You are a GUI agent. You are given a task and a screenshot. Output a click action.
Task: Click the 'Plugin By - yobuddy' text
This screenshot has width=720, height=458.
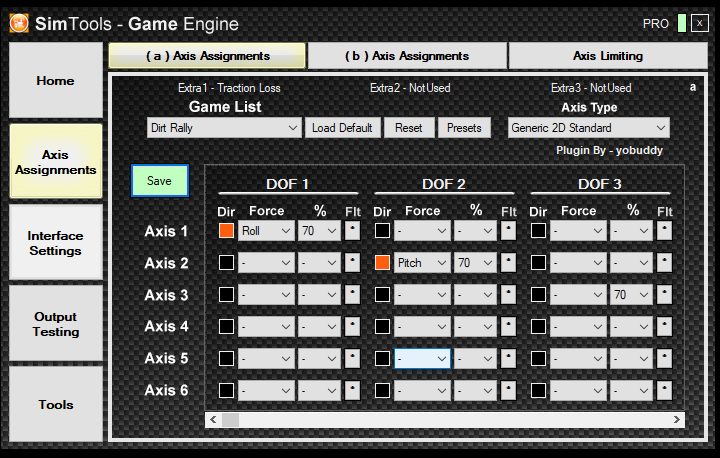click(x=609, y=150)
